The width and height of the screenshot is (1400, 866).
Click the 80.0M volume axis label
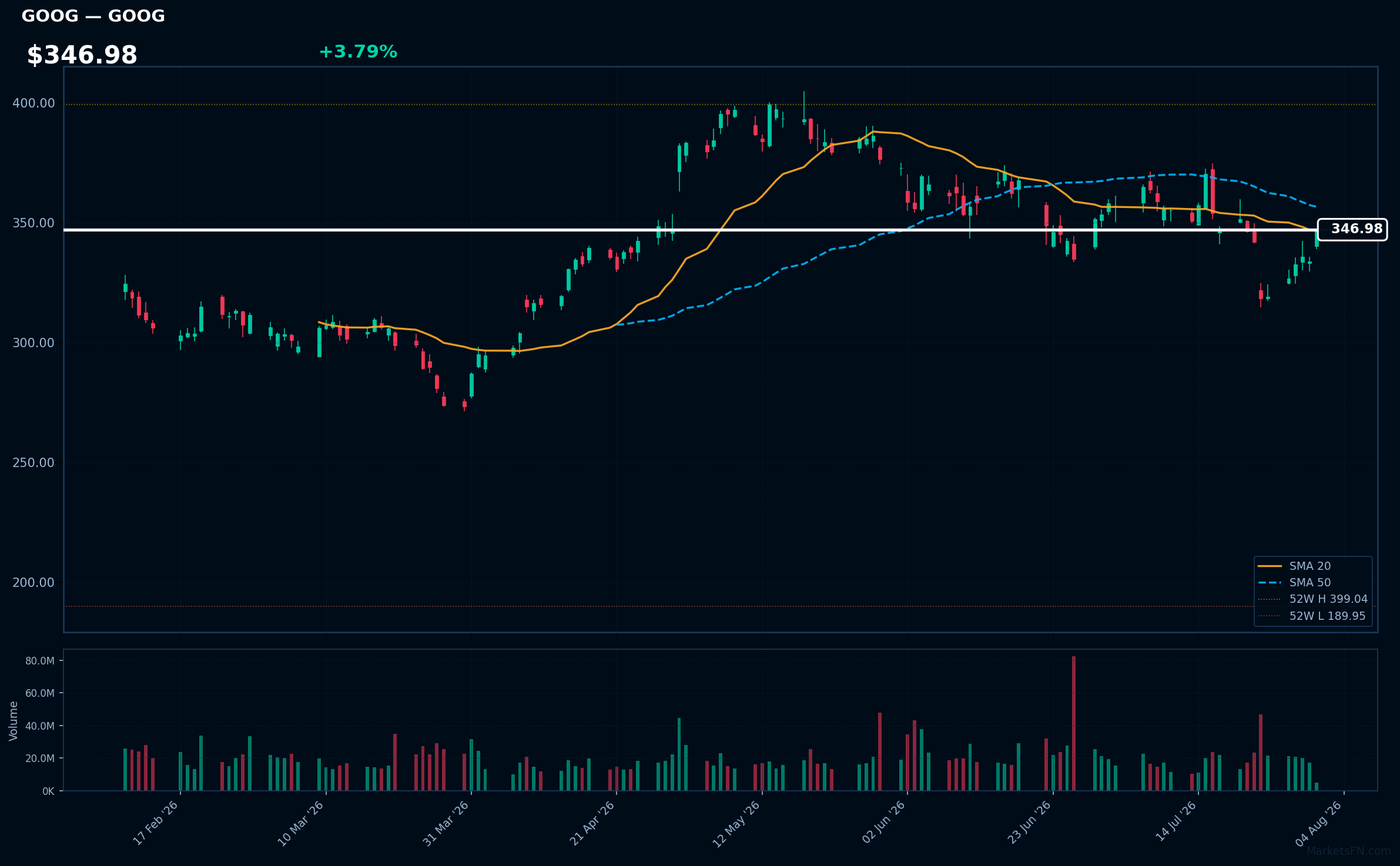[40, 661]
